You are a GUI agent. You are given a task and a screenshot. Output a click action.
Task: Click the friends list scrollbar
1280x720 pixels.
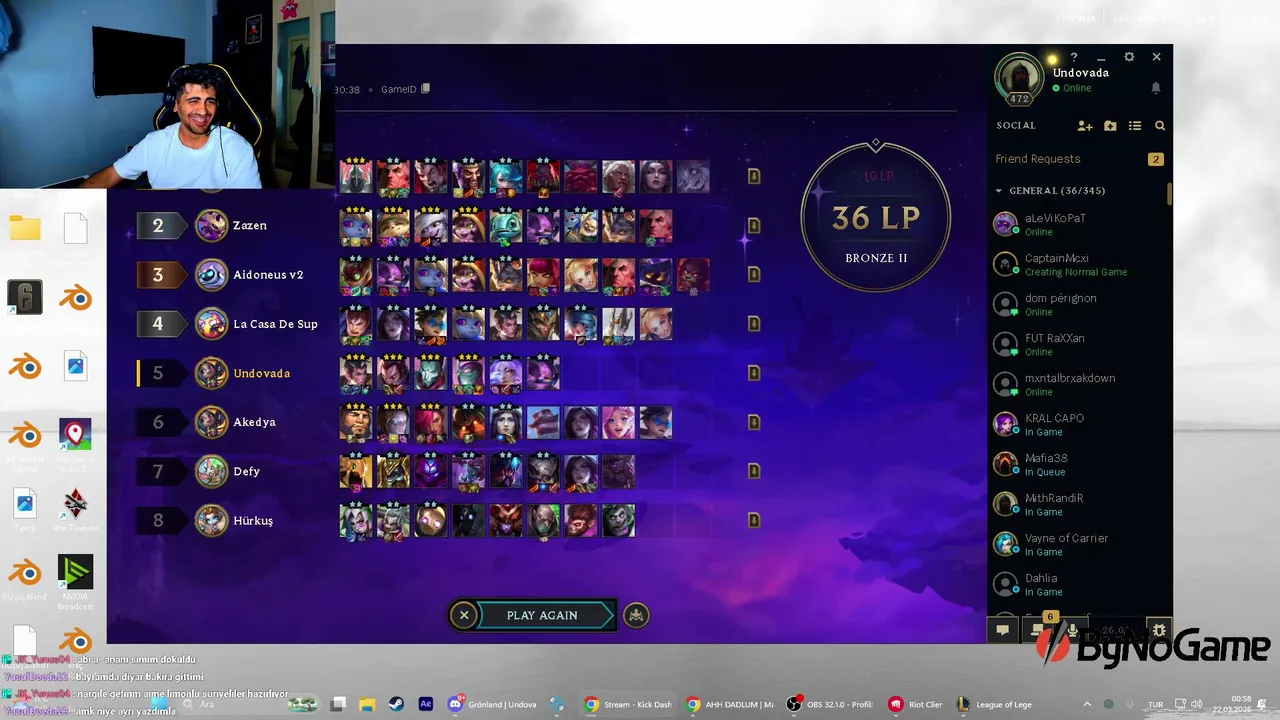(x=1169, y=195)
